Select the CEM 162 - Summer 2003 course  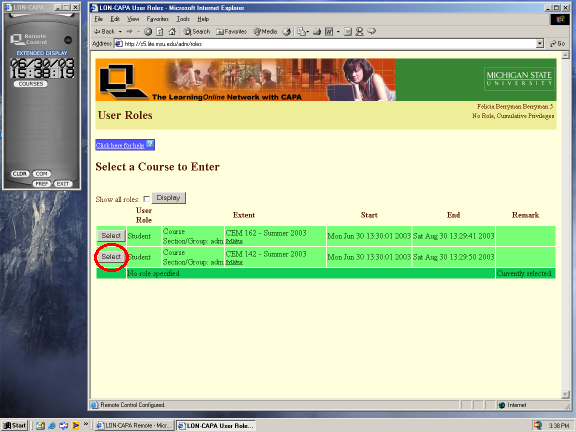(x=111, y=235)
